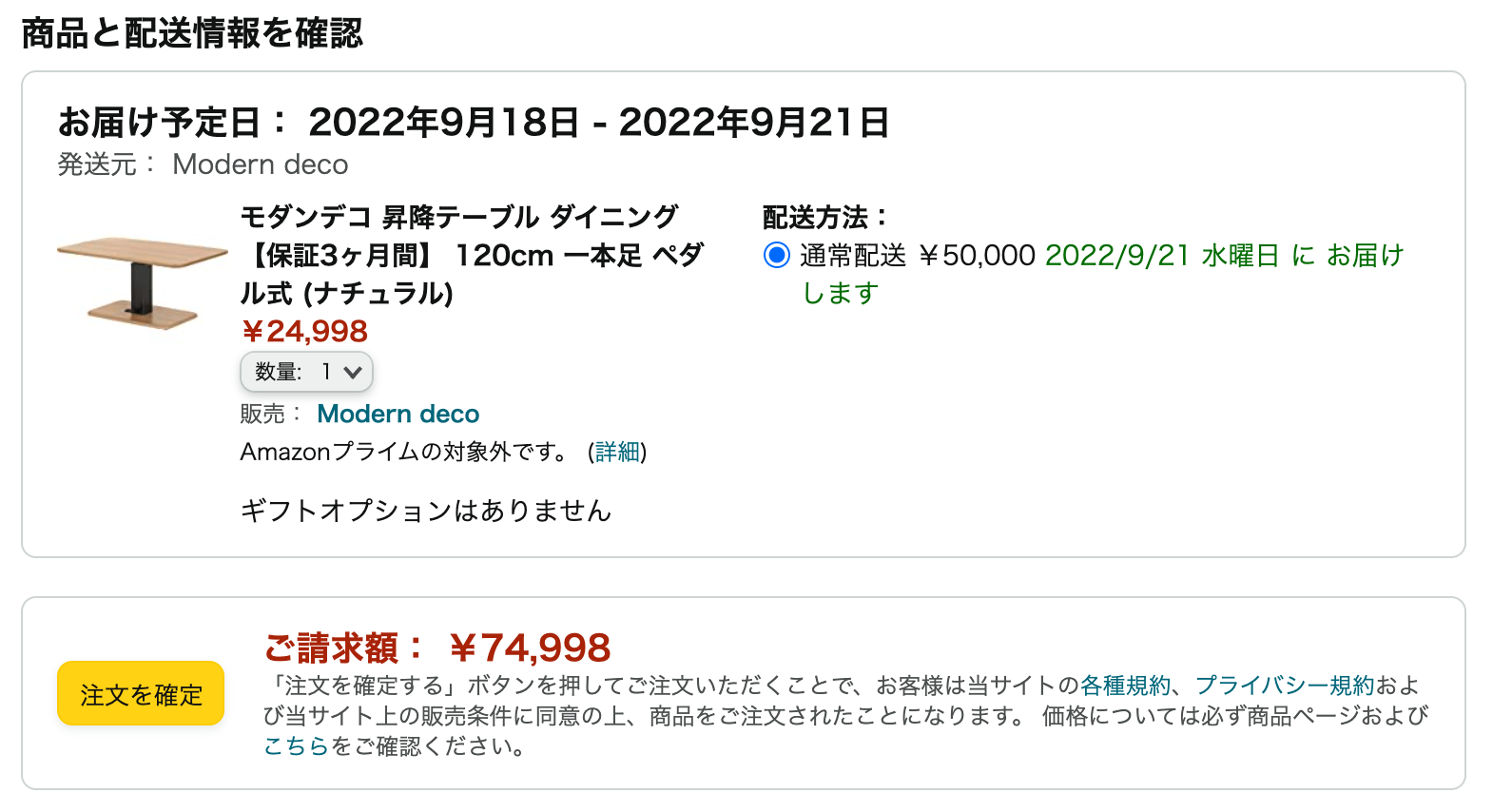Click the table product thumbnail image
The width and height of the screenshot is (1493, 812).
tap(142, 282)
